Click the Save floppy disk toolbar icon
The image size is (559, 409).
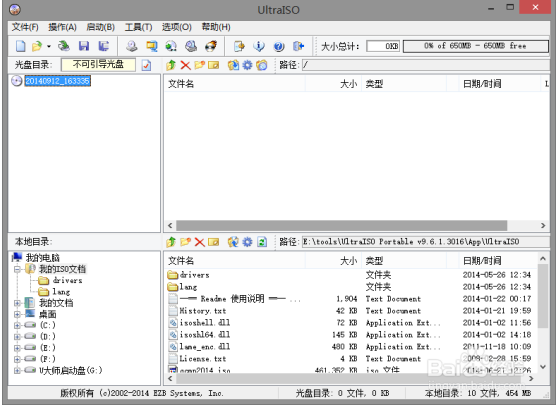pos(84,46)
